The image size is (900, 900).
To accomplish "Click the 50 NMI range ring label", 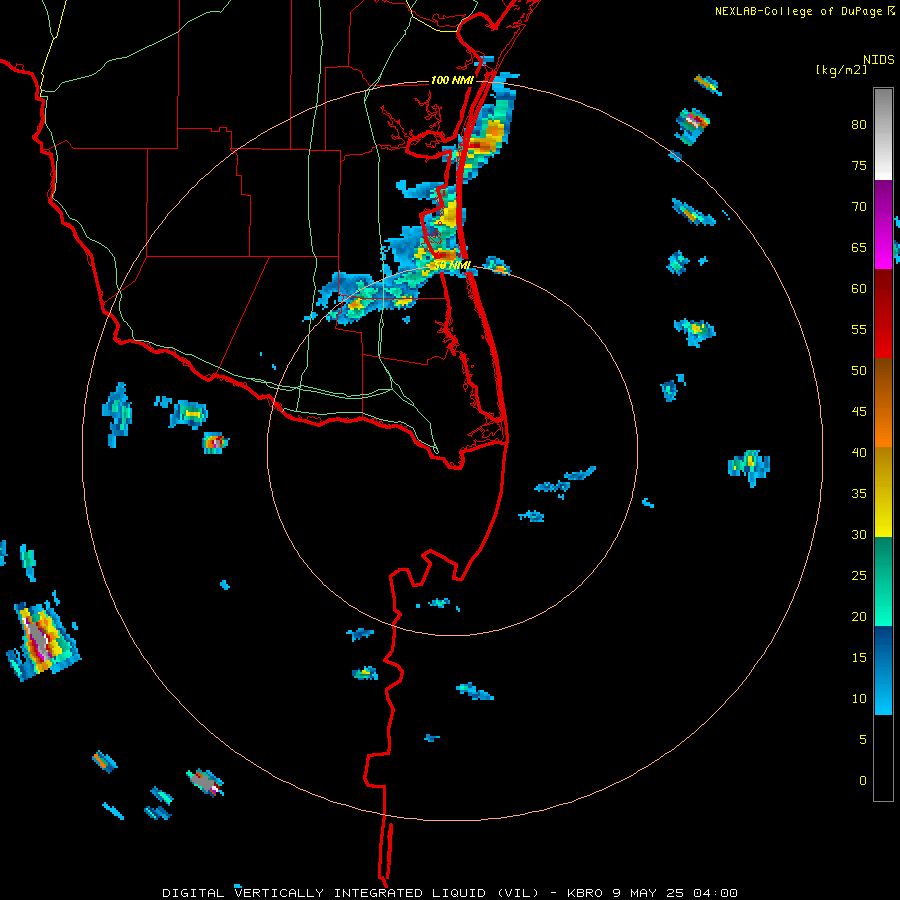I will click(x=452, y=265).
